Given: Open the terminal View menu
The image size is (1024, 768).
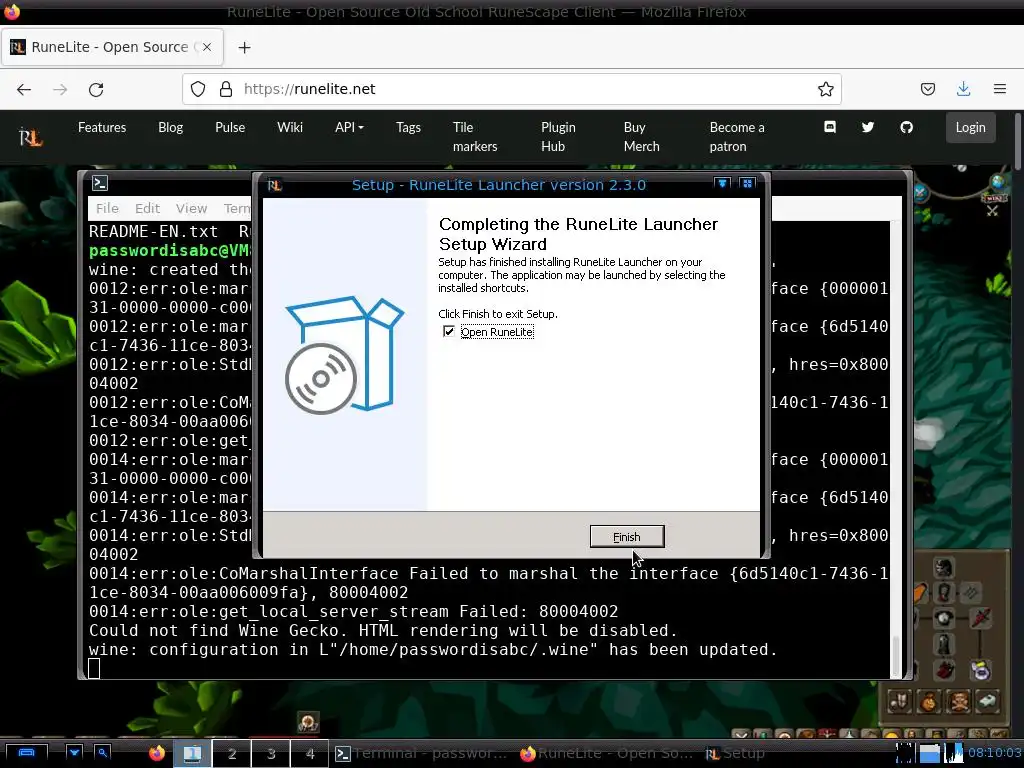Looking at the screenshot, I should coord(191,208).
